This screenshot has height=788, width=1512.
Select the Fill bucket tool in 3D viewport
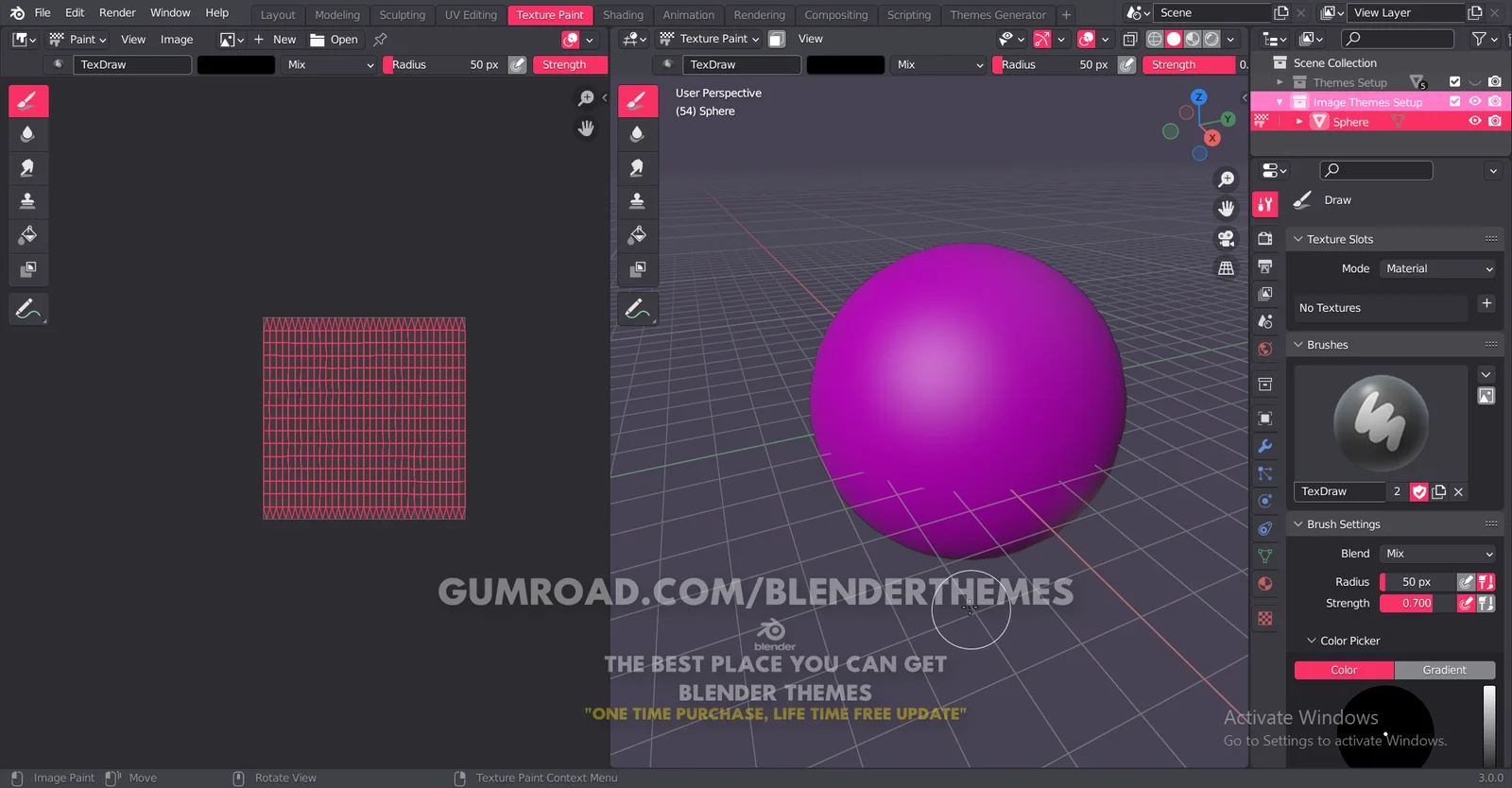[x=638, y=235]
